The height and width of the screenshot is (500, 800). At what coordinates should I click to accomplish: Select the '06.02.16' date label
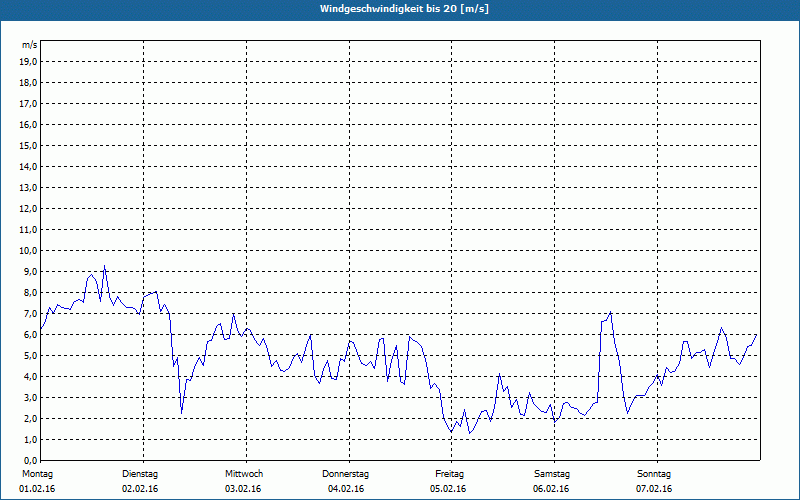pos(552,489)
